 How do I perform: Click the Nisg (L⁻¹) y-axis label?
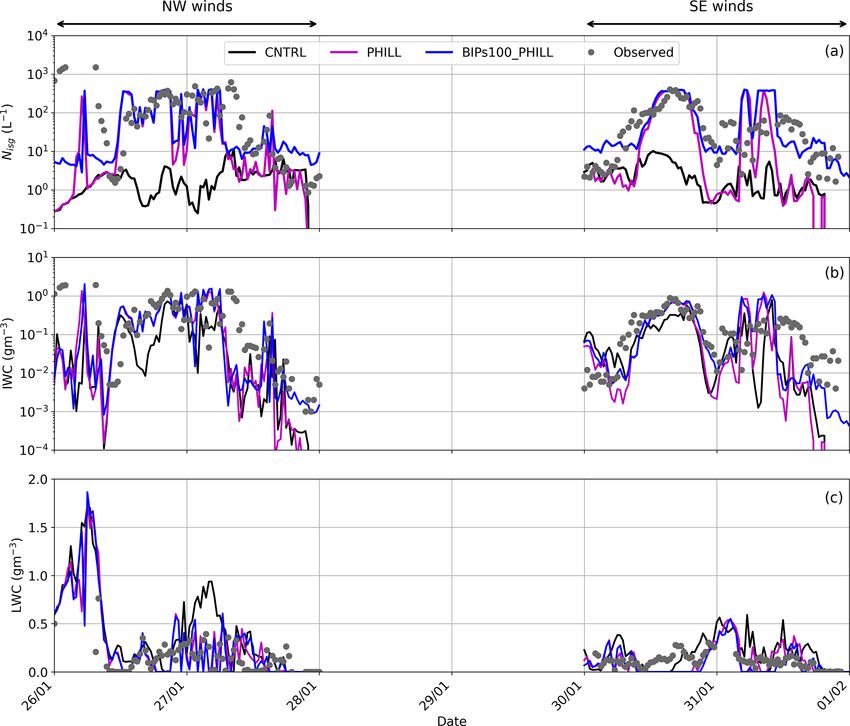8,132
